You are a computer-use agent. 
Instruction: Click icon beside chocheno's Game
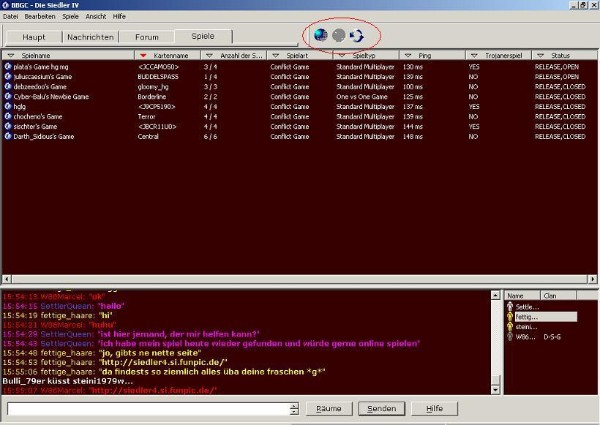[x=8, y=116]
